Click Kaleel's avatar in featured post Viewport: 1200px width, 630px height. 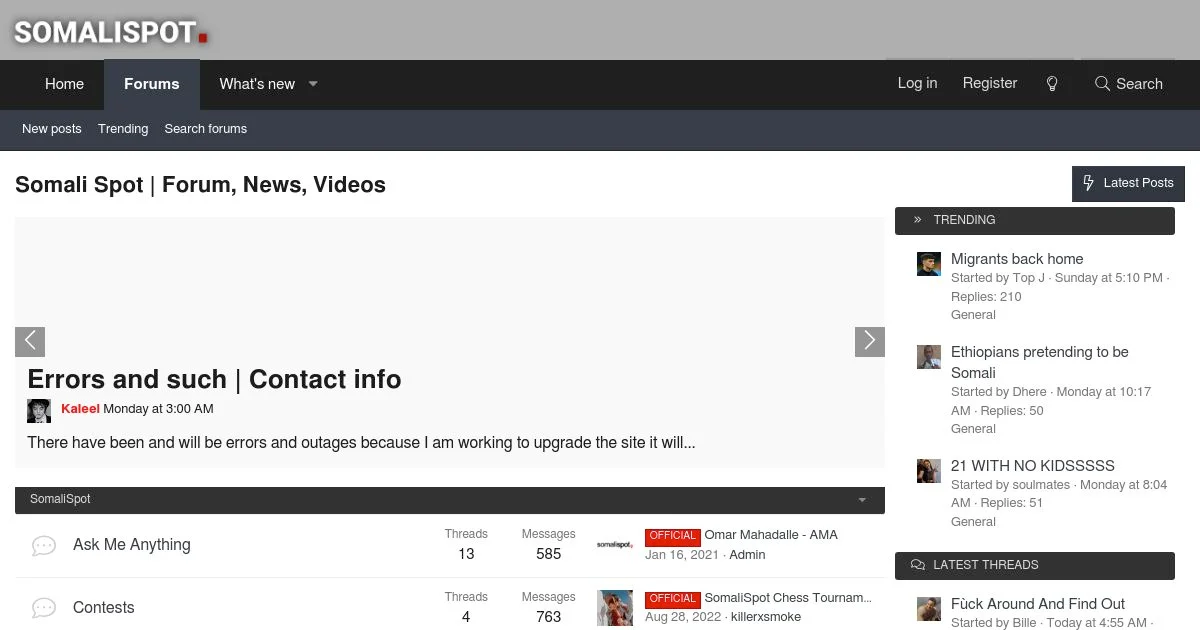point(39,410)
